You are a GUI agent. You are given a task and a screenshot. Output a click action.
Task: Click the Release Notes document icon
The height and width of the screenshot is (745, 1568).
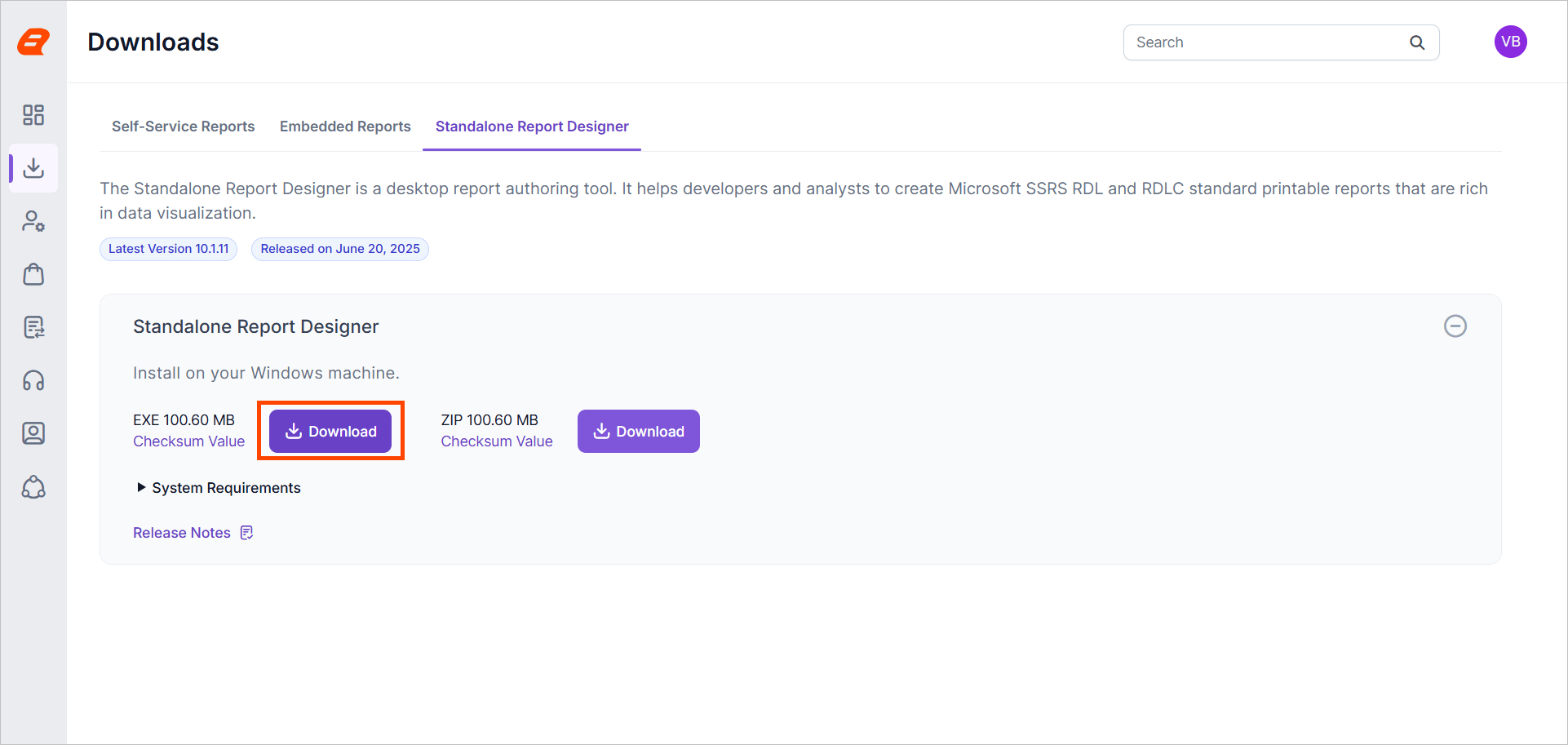click(247, 533)
